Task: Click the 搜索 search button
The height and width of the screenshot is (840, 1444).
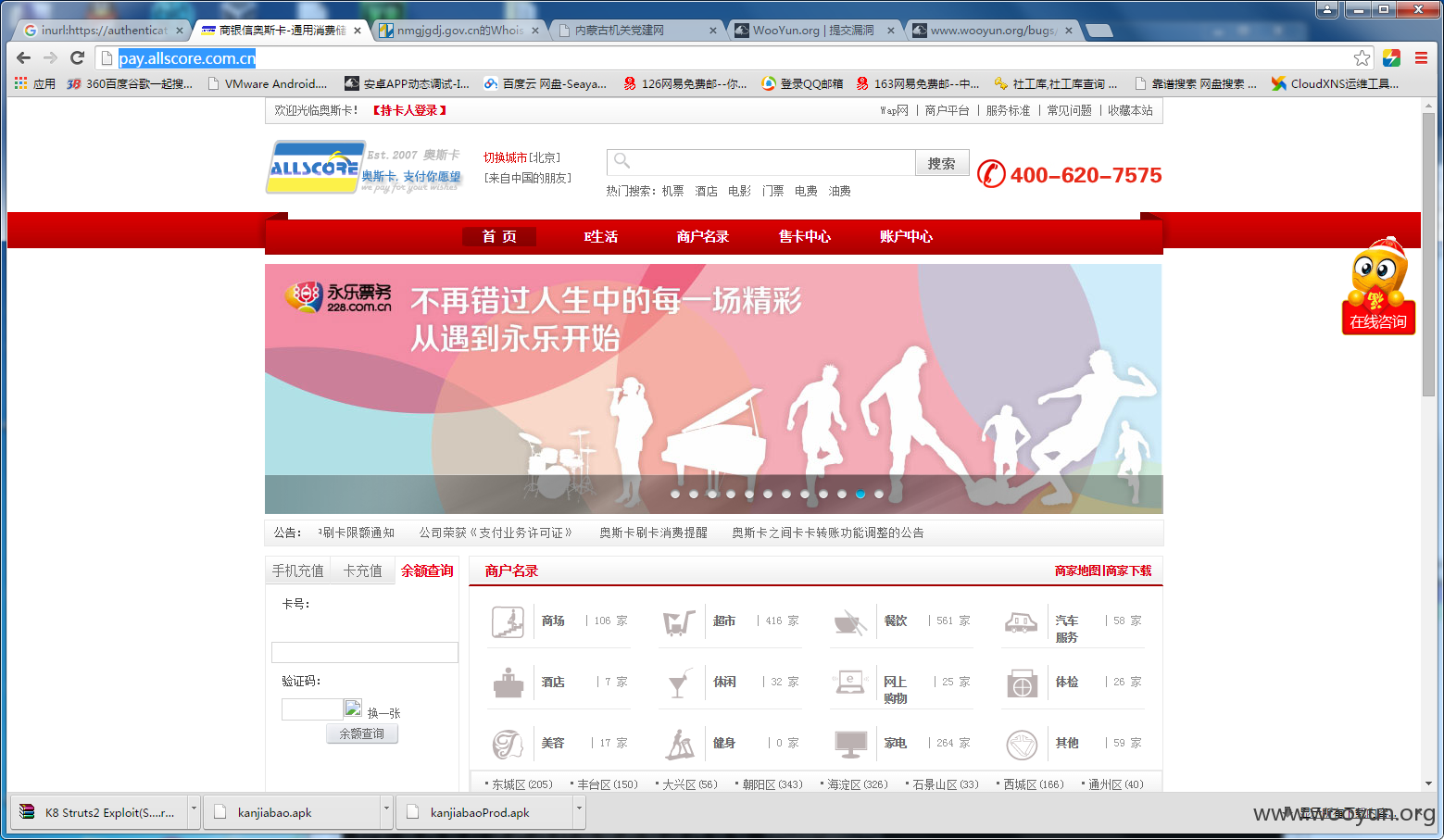Action: (942, 163)
